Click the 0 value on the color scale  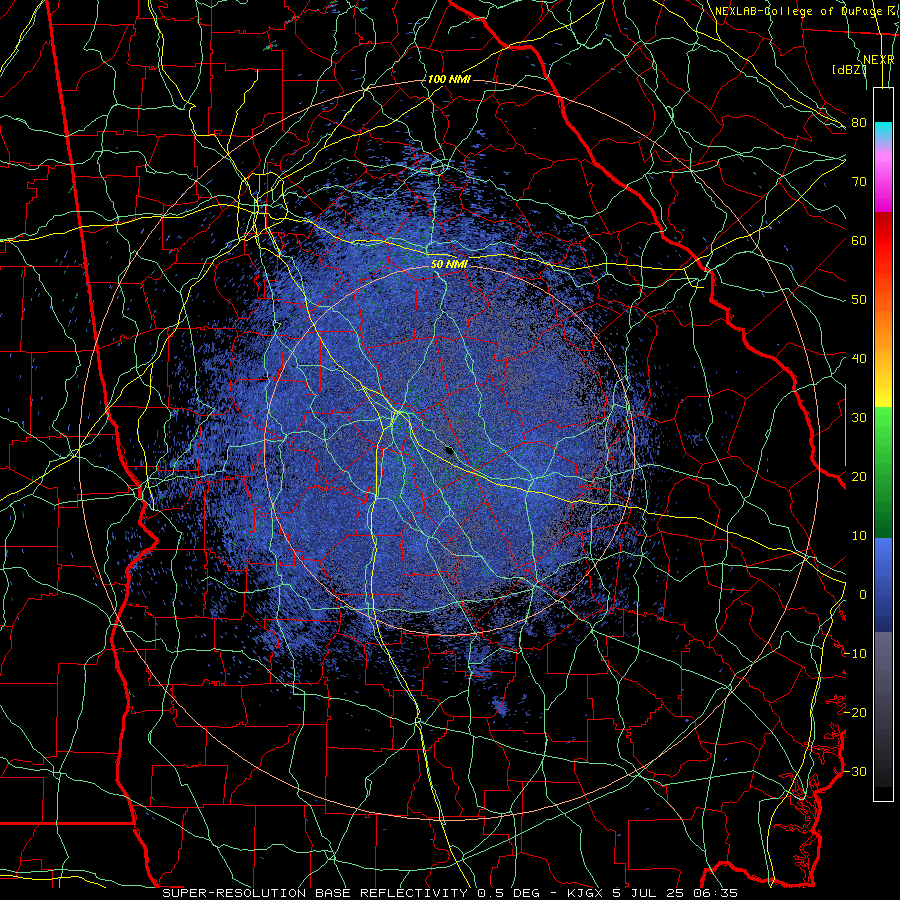pos(863,595)
